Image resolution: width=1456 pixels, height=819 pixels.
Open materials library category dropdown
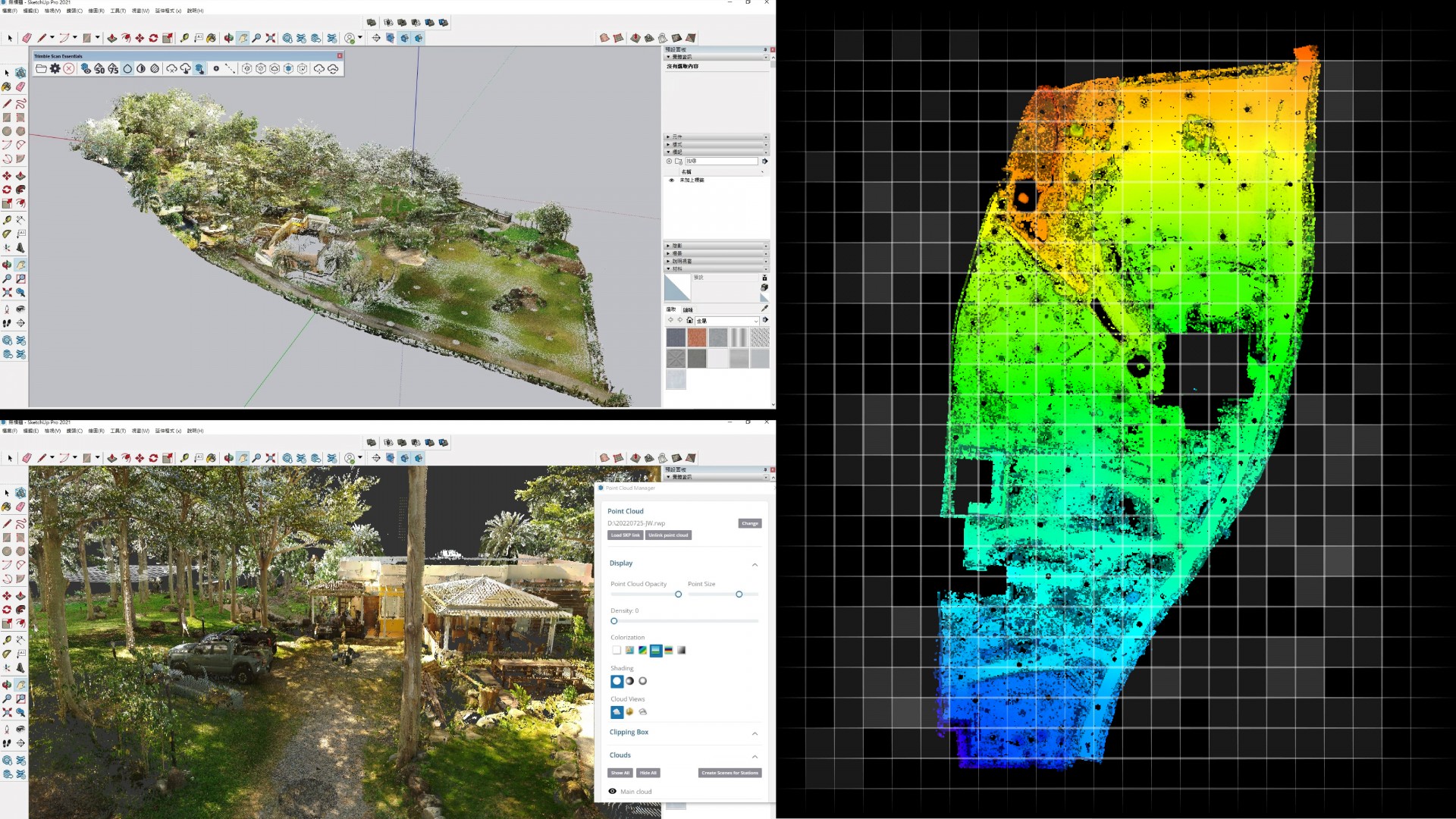pyautogui.click(x=726, y=321)
